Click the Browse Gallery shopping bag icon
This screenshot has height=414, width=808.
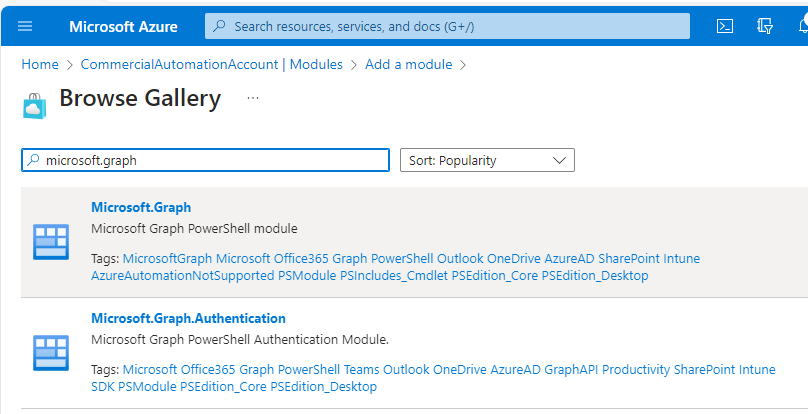[35, 101]
